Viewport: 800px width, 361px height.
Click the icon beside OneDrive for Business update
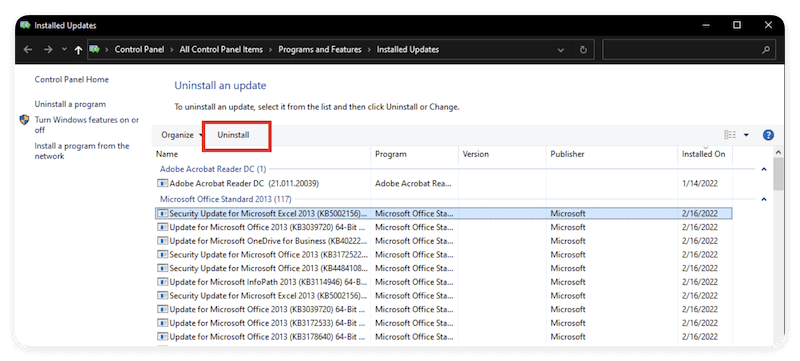pos(162,241)
